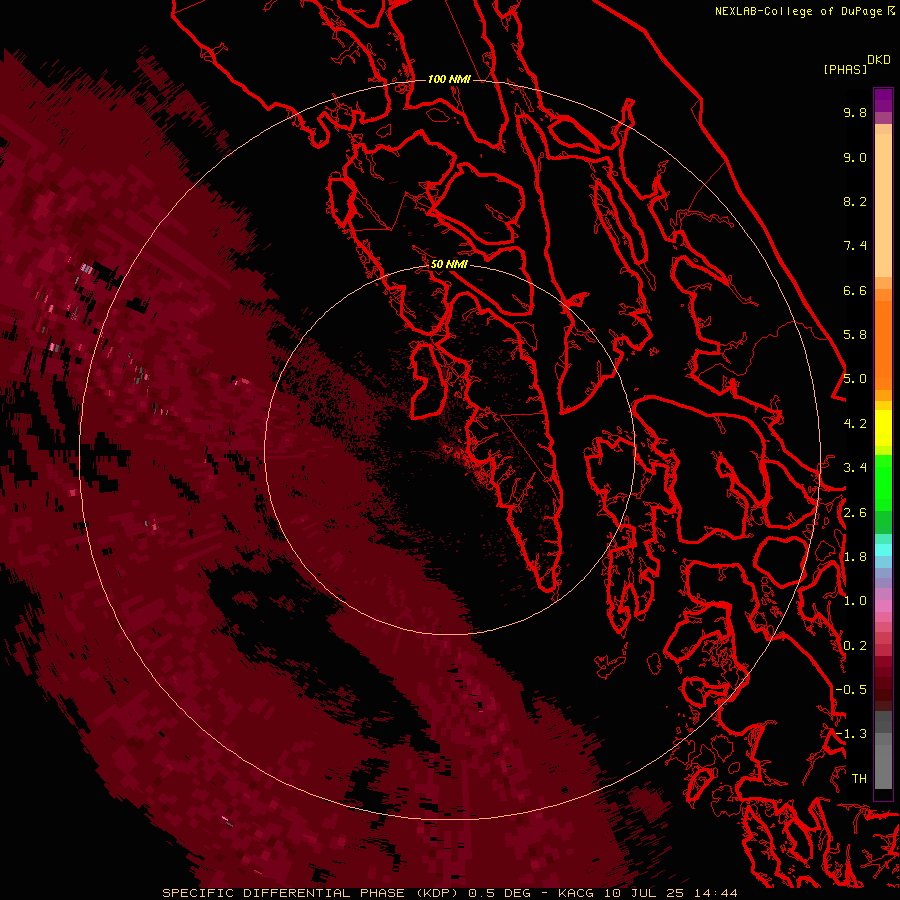The height and width of the screenshot is (900, 900).
Task: Click the -1.3 scale value
Action: tap(851, 734)
